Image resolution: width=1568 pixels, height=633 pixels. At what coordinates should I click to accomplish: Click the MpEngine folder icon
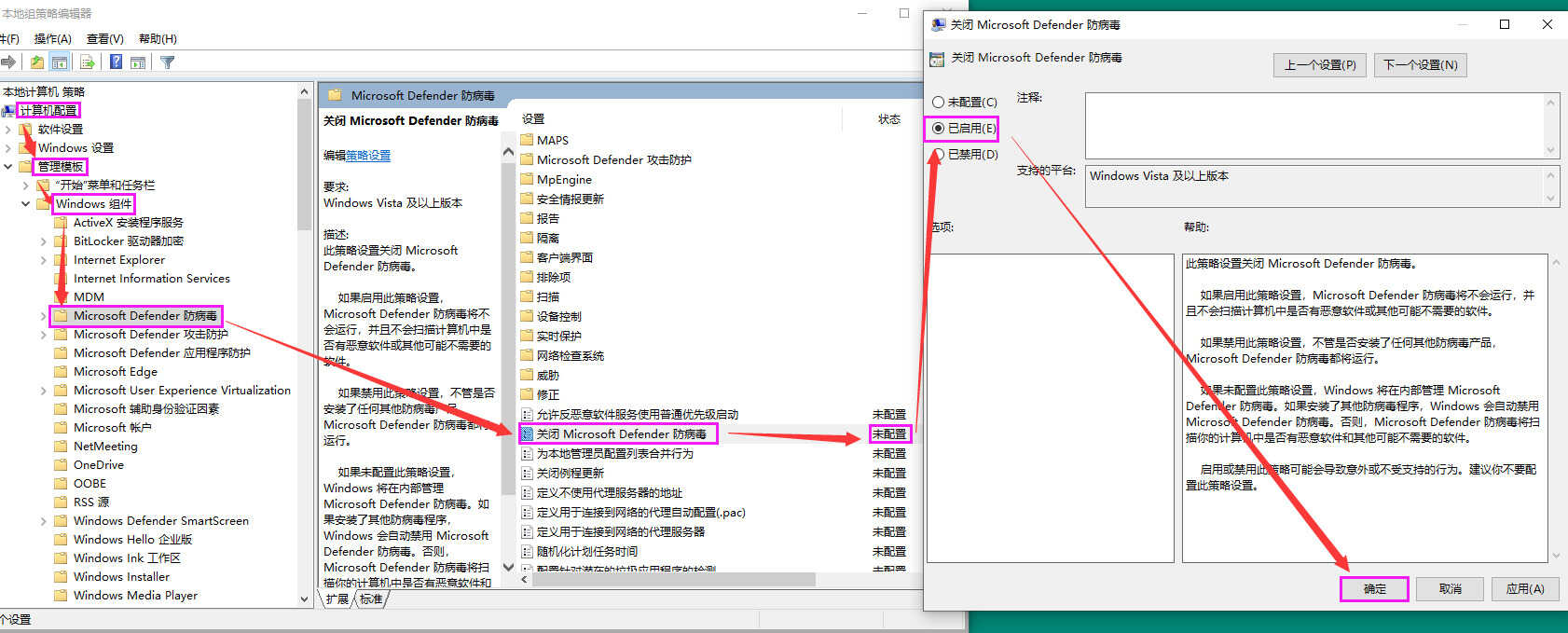[x=528, y=179]
